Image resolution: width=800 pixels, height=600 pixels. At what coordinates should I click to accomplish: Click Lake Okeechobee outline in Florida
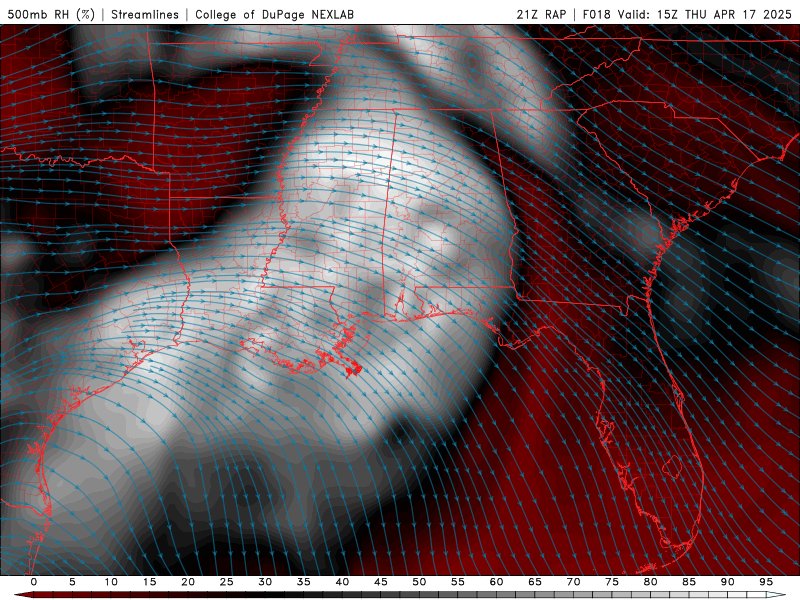[x=672, y=466]
